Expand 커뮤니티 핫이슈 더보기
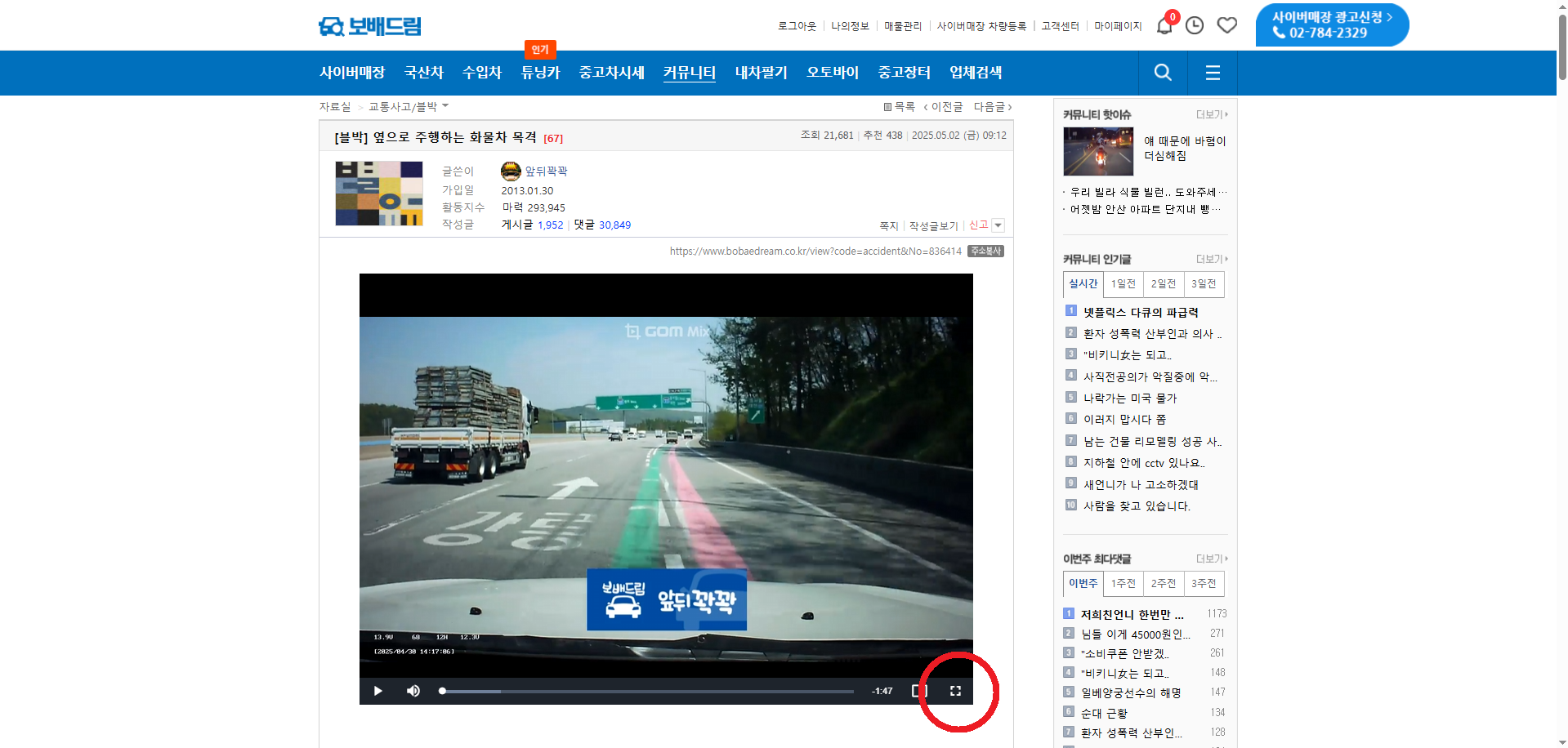1568x748 pixels. click(1211, 115)
